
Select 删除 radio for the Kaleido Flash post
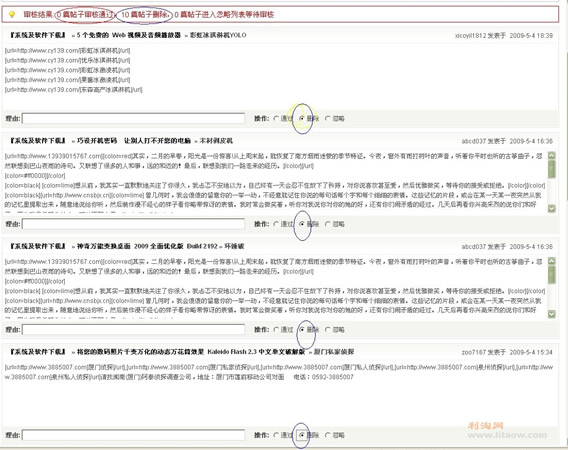(302, 435)
